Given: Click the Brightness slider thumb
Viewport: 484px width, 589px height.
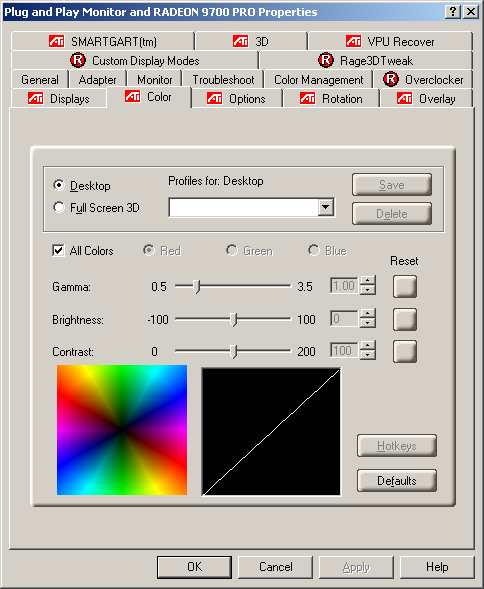Looking at the screenshot, I should (x=234, y=319).
